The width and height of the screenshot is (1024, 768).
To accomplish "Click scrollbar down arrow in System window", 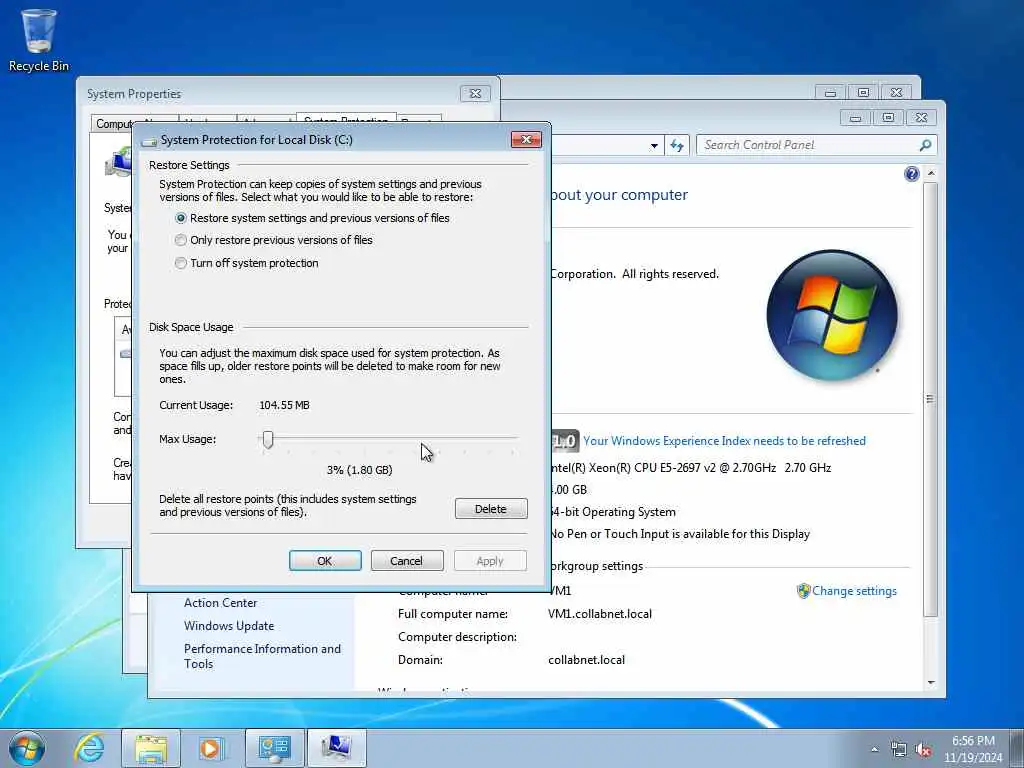I will pyautogui.click(x=931, y=682).
